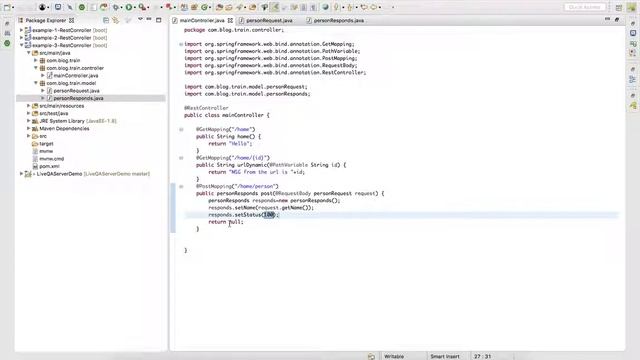Switch to the personResponds.java tab
The height and width of the screenshot is (360, 640).
338,20
